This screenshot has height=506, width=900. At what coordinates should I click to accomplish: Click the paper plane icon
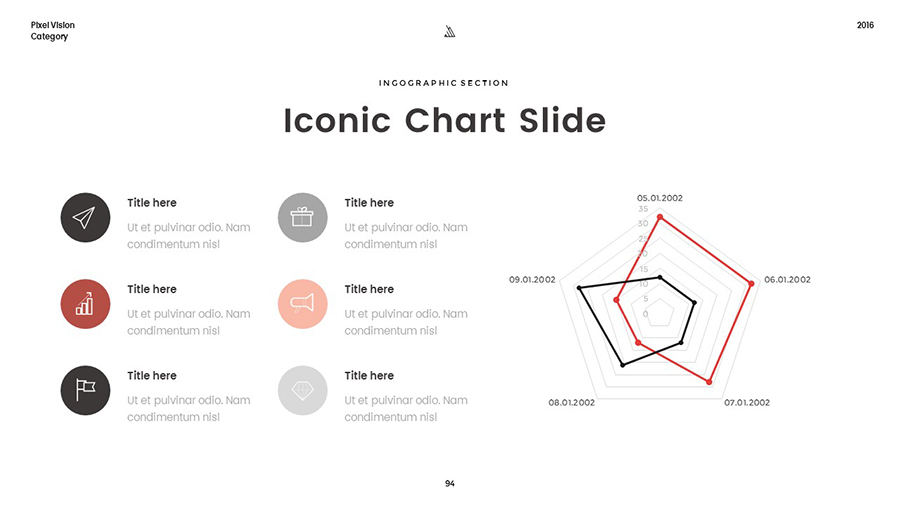tap(86, 217)
